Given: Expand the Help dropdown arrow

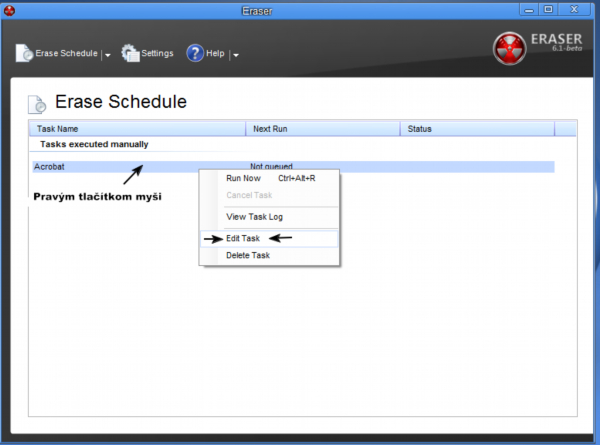Looking at the screenshot, I should (x=235, y=55).
